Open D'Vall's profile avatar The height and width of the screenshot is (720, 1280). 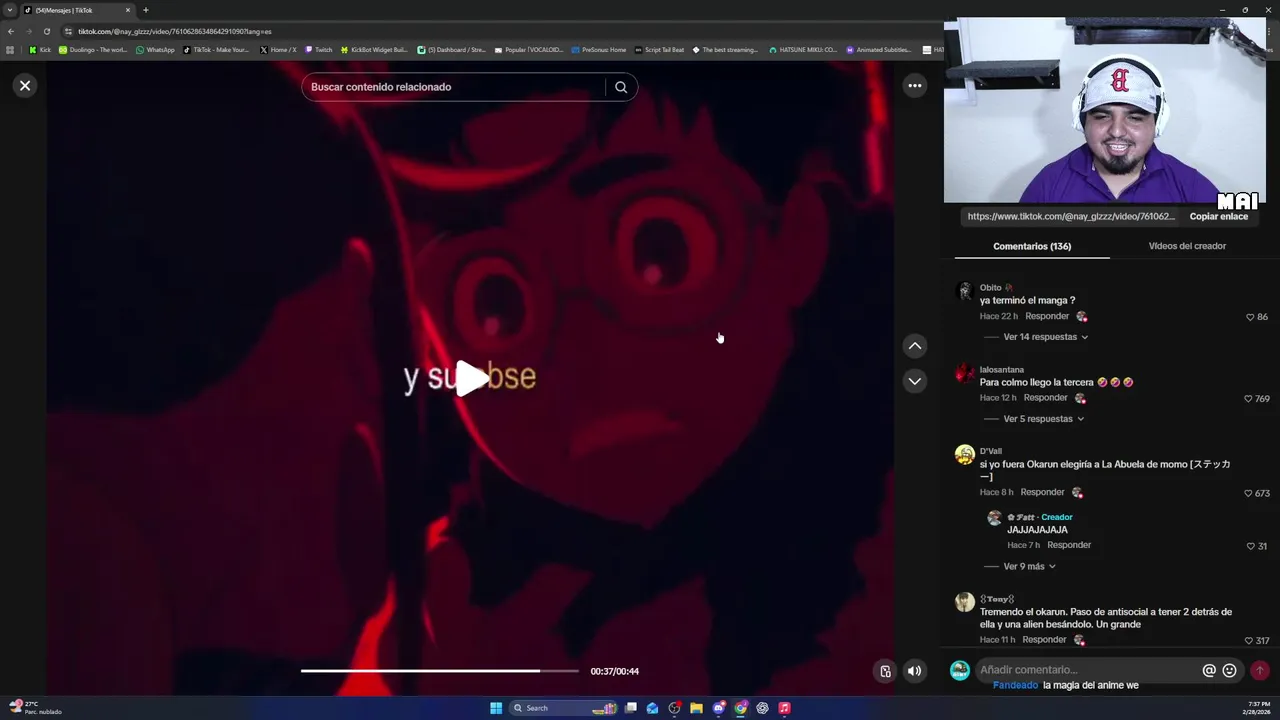[964, 455]
